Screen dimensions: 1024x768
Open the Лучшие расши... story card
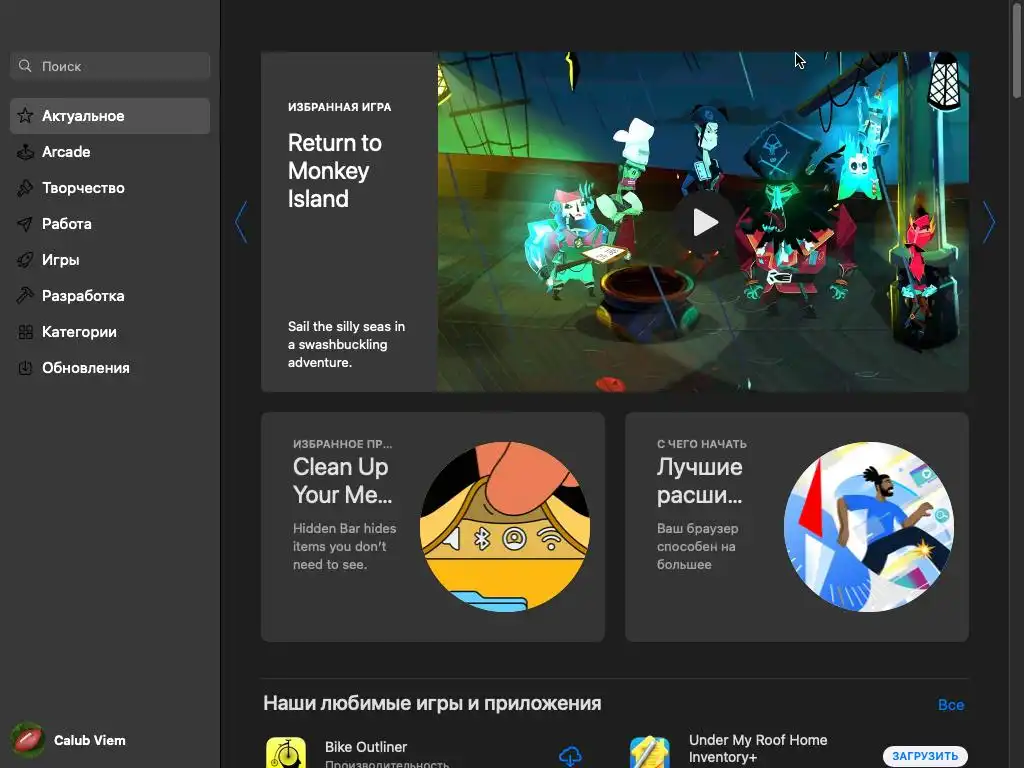797,526
